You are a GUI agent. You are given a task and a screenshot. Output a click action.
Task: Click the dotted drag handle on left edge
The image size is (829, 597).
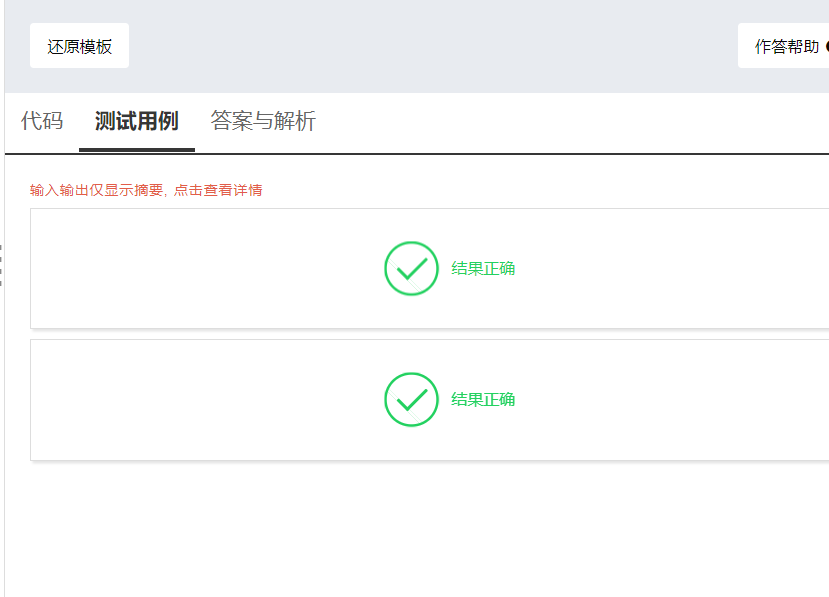coord(1,266)
